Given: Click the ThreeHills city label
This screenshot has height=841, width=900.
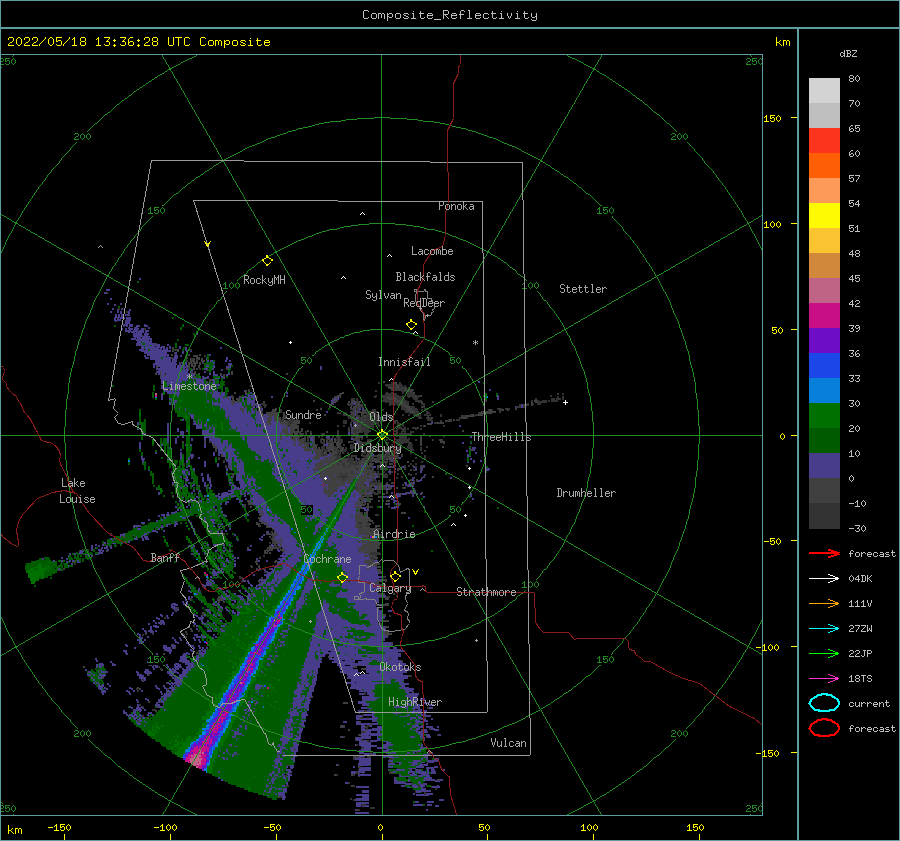Looking at the screenshot, I should [502, 437].
